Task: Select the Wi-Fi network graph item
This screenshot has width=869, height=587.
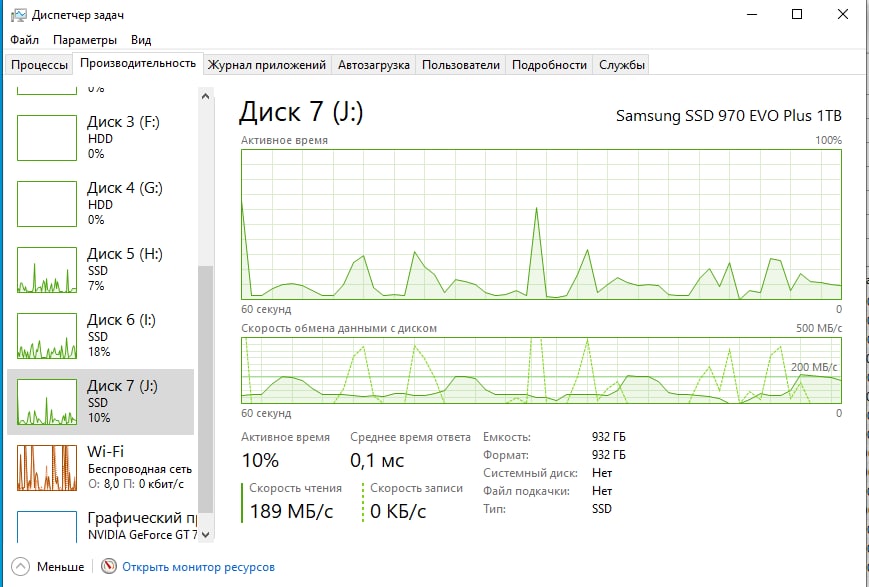Action: coord(47,468)
